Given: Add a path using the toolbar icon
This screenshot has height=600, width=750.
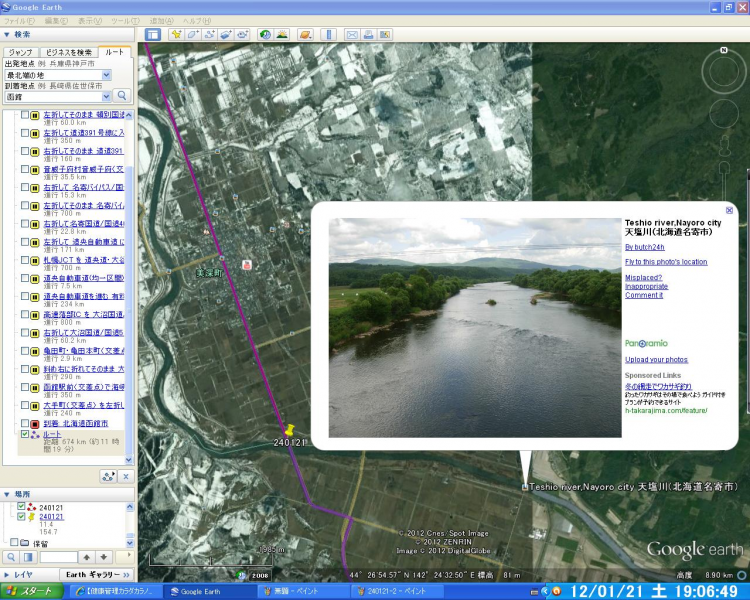Looking at the screenshot, I should pos(209,34).
